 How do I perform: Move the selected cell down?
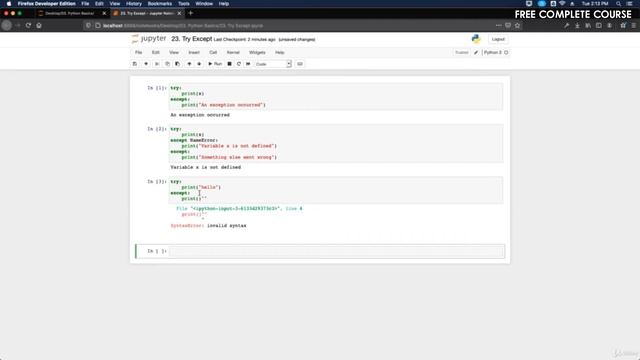(x=199, y=64)
